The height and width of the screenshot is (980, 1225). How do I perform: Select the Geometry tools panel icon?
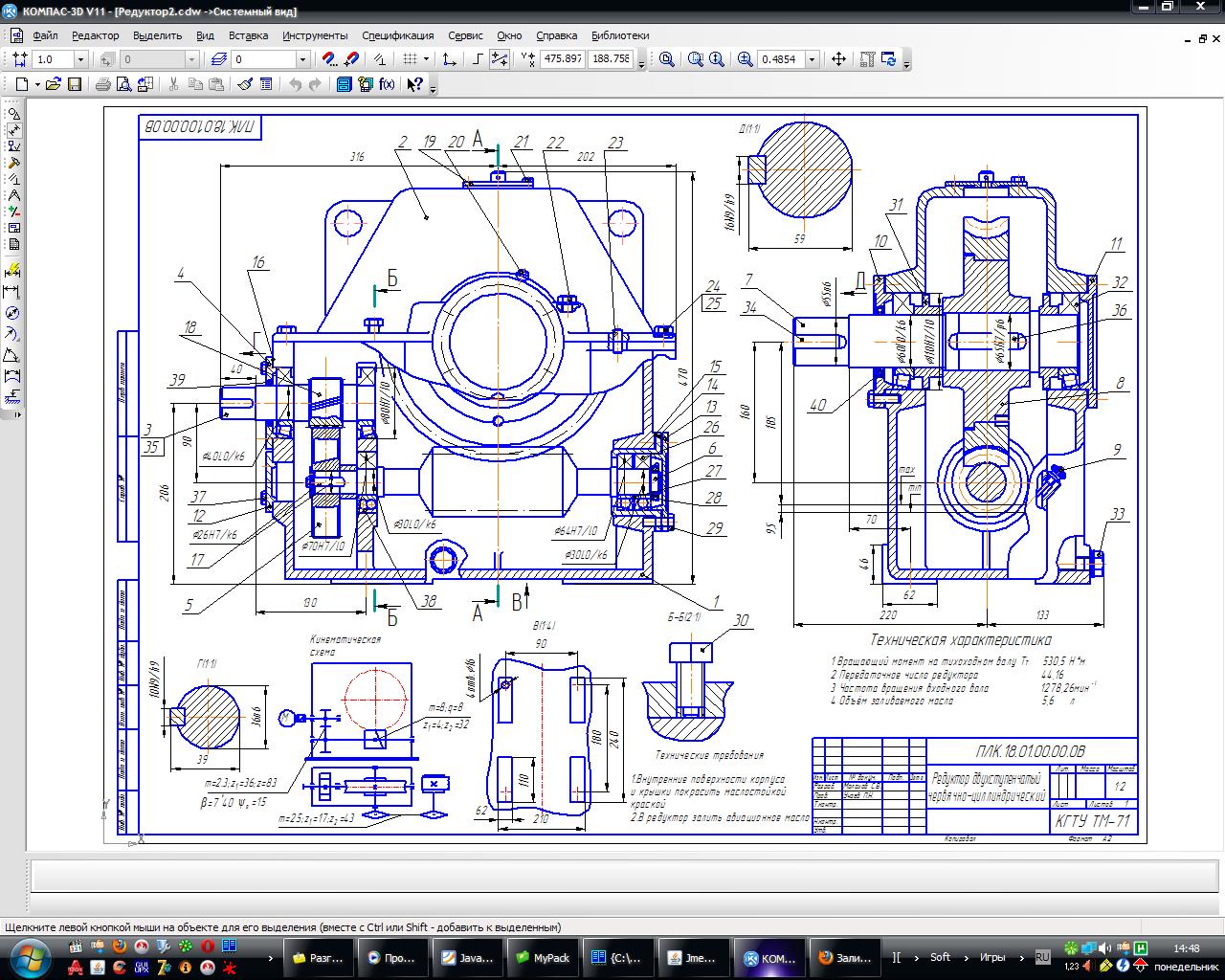14,113
